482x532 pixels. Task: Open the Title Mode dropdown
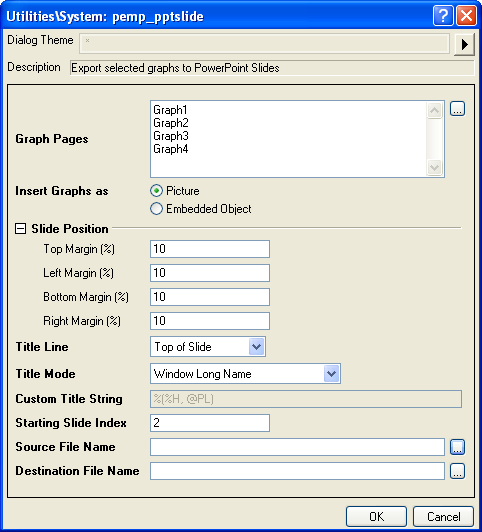(x=331, y=374)
